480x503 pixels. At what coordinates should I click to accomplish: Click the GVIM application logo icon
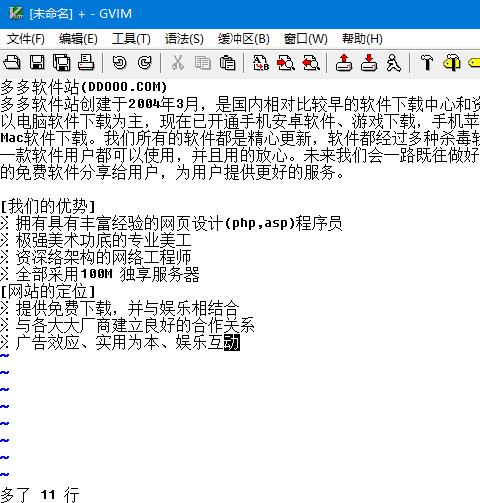(x=16, y=13)
